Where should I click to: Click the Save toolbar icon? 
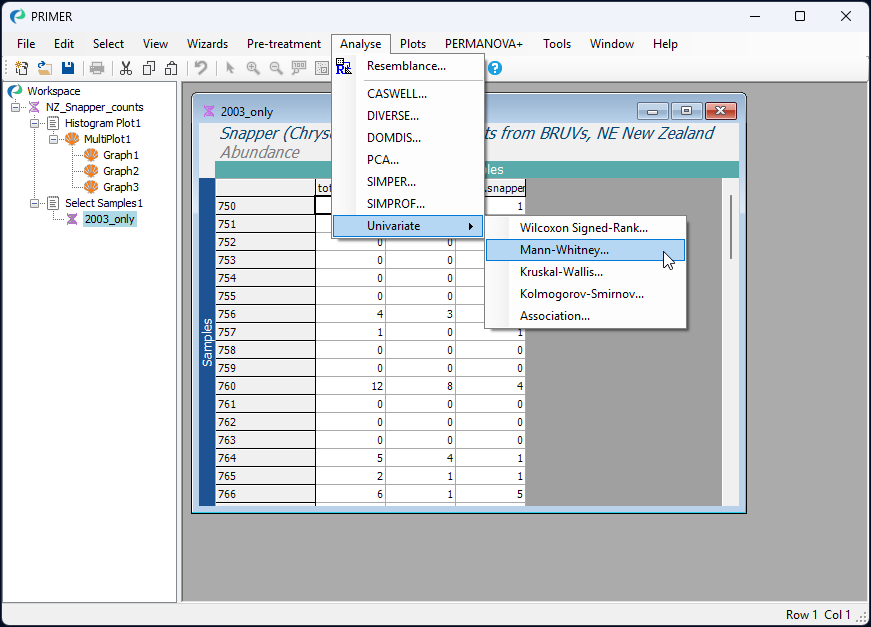(x=68, y=68)
